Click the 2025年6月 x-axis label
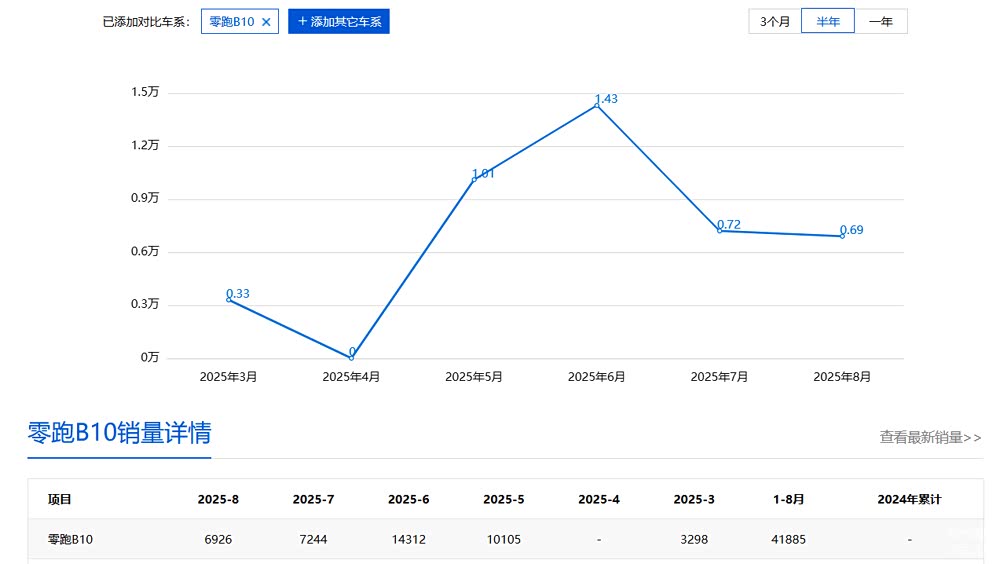This screenshot has width=1000, height=564. pos(596,377)
